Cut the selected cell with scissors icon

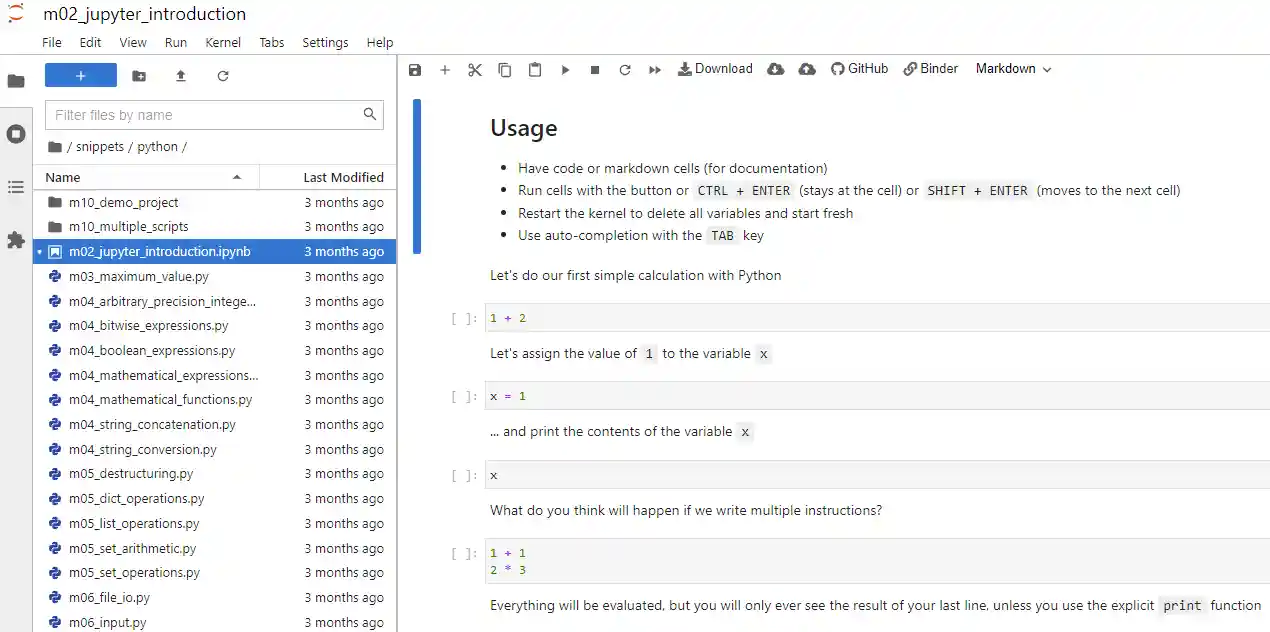click(x=475, y=70)
